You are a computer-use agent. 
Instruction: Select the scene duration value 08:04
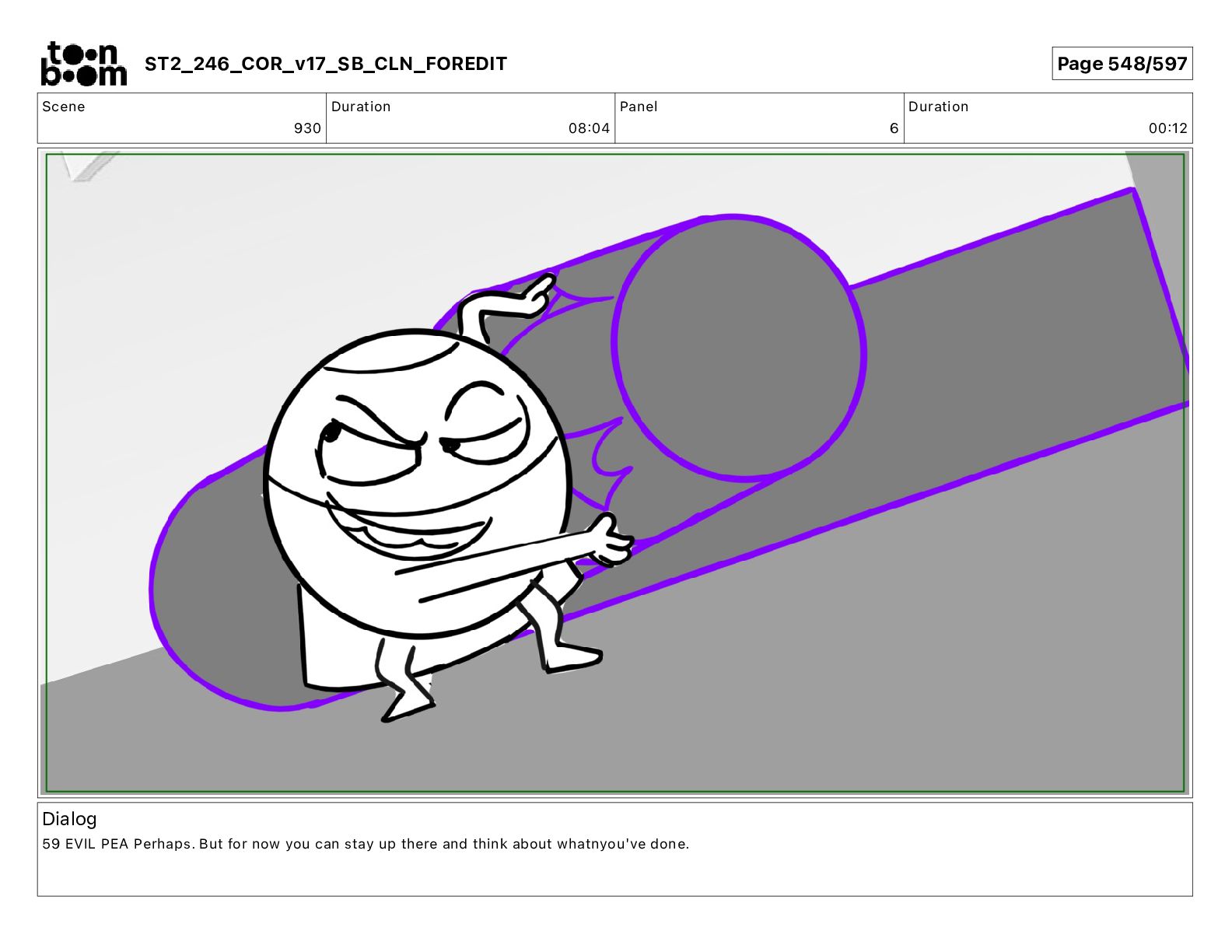(x=589, y=128)
